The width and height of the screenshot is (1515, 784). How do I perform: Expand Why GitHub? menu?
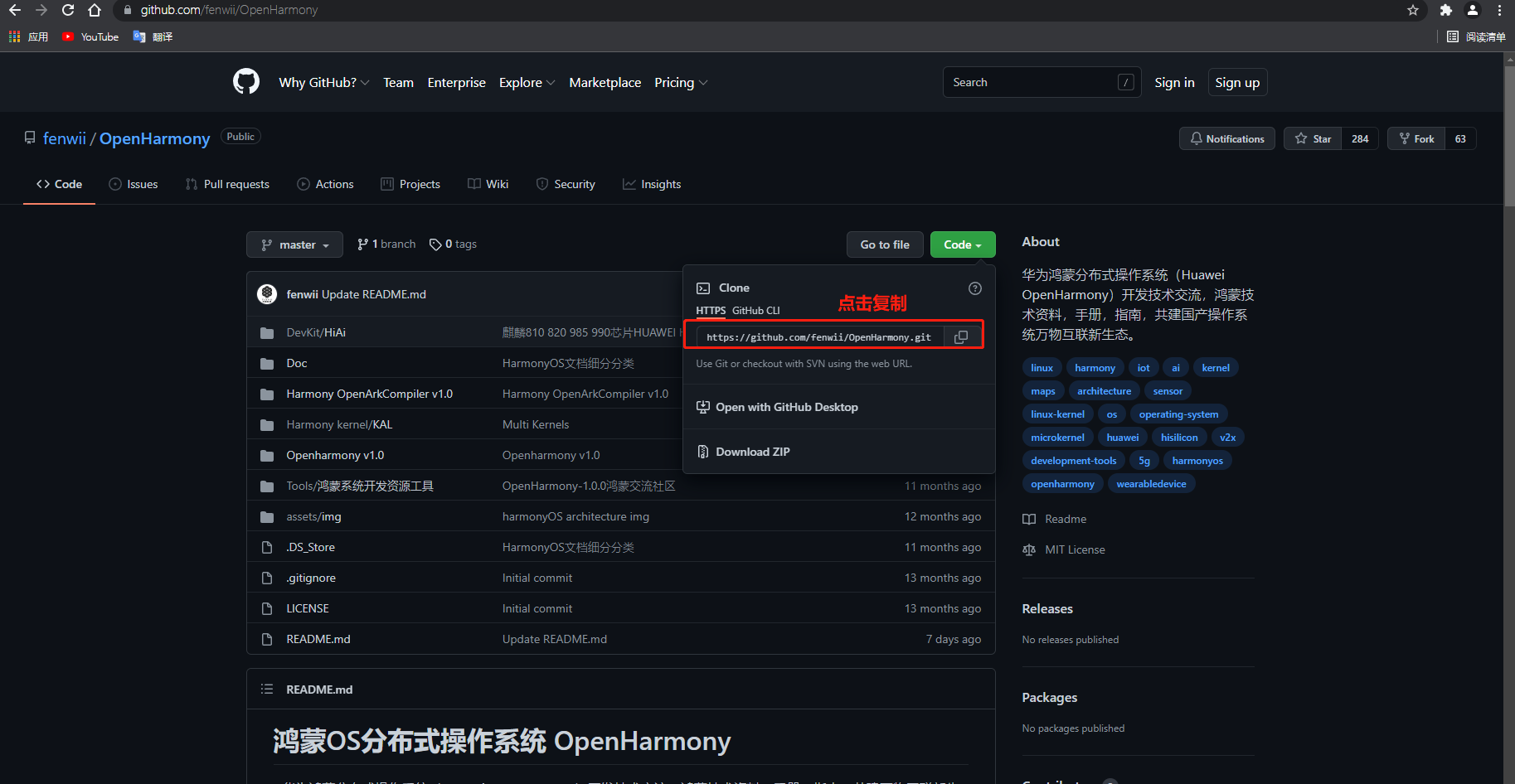point(324,82)
